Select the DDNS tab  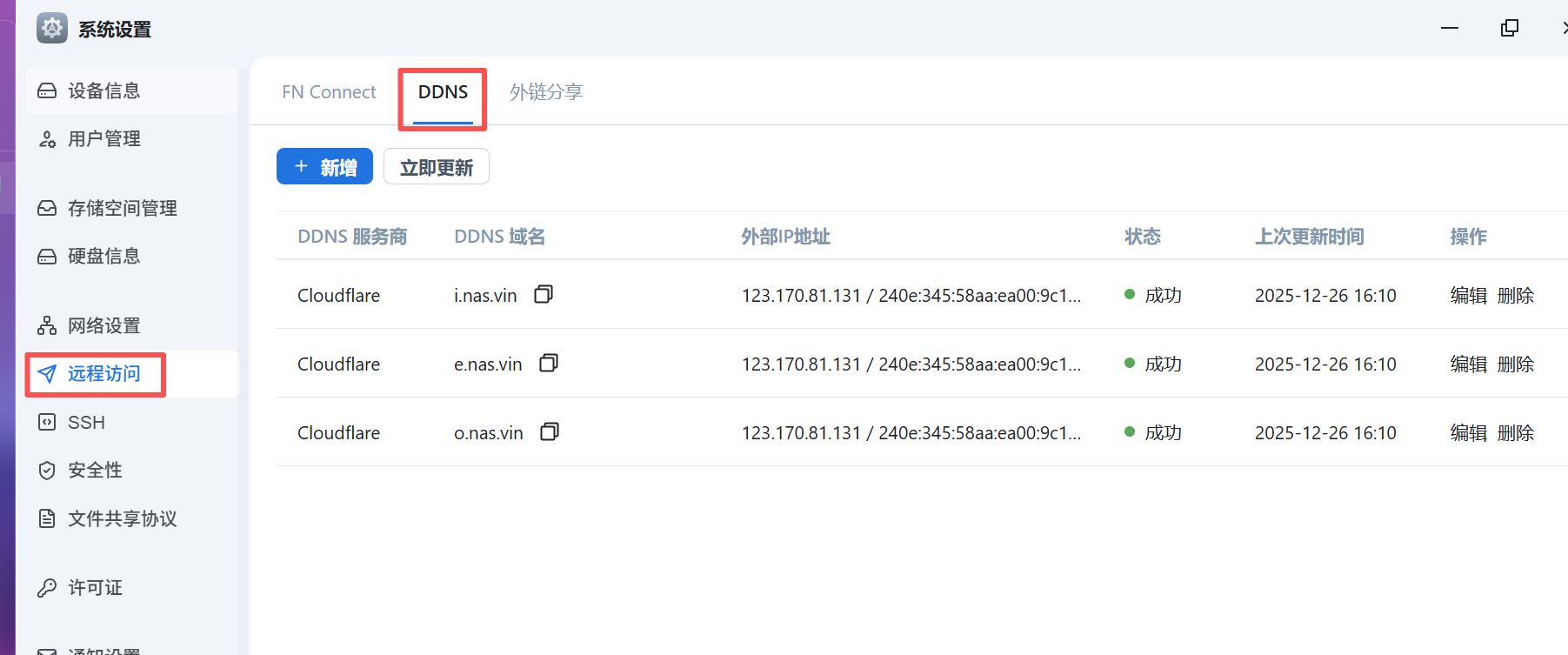pos(443,92)
